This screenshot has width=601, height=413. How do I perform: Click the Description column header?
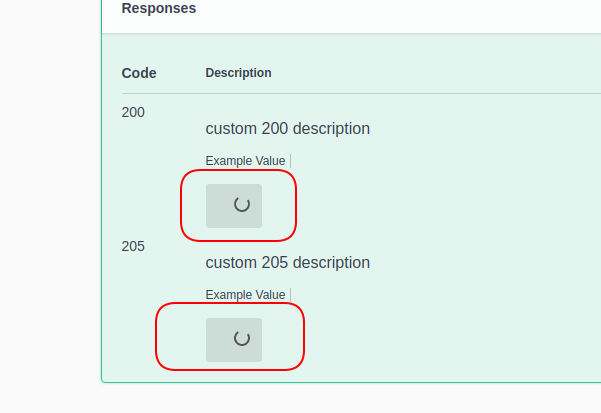click(238, 73)
